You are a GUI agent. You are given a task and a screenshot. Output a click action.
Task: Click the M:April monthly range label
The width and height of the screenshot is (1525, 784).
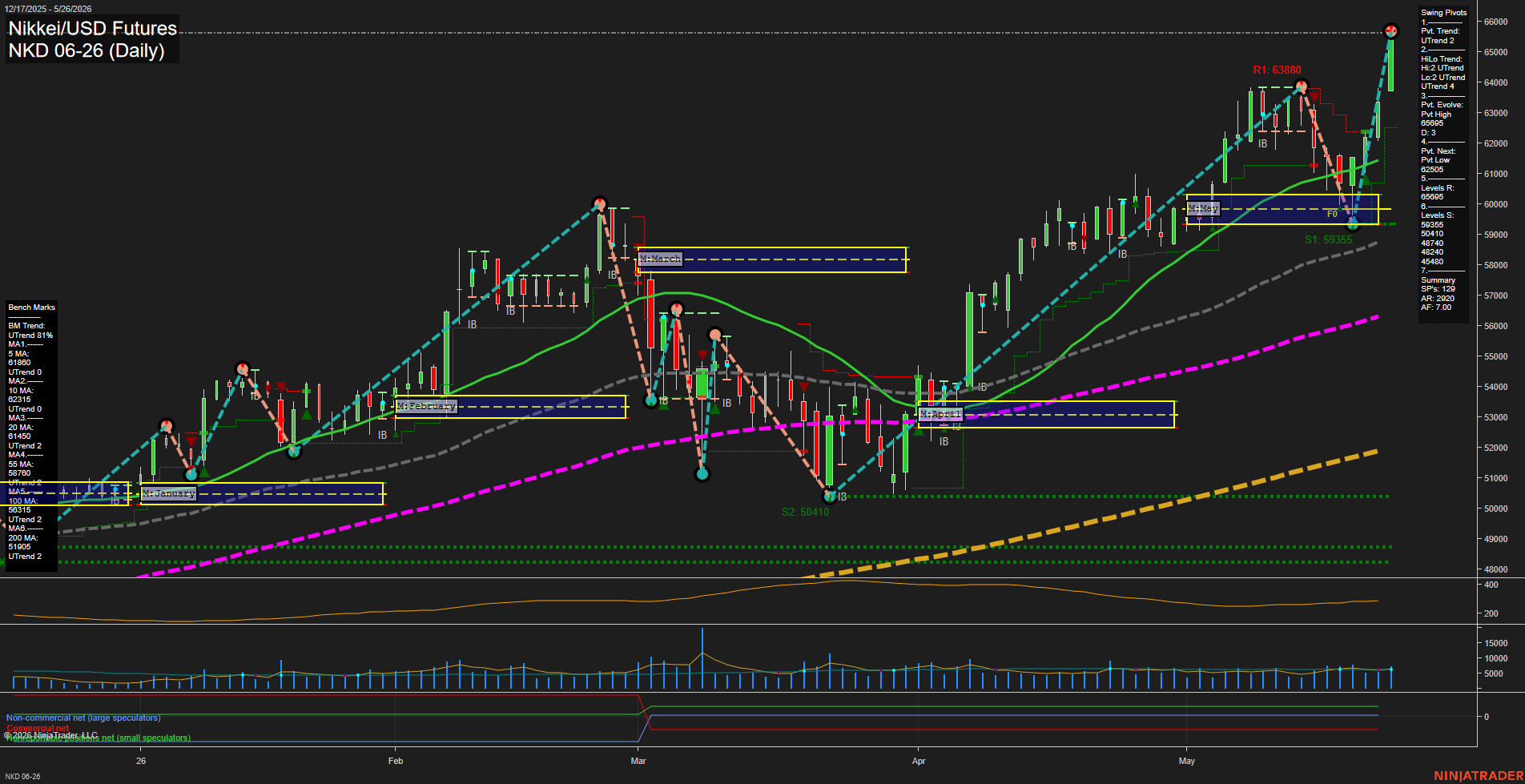pos(940,414)
